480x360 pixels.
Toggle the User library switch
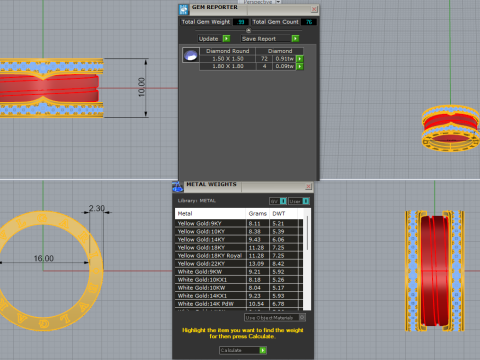click(299, 201)
